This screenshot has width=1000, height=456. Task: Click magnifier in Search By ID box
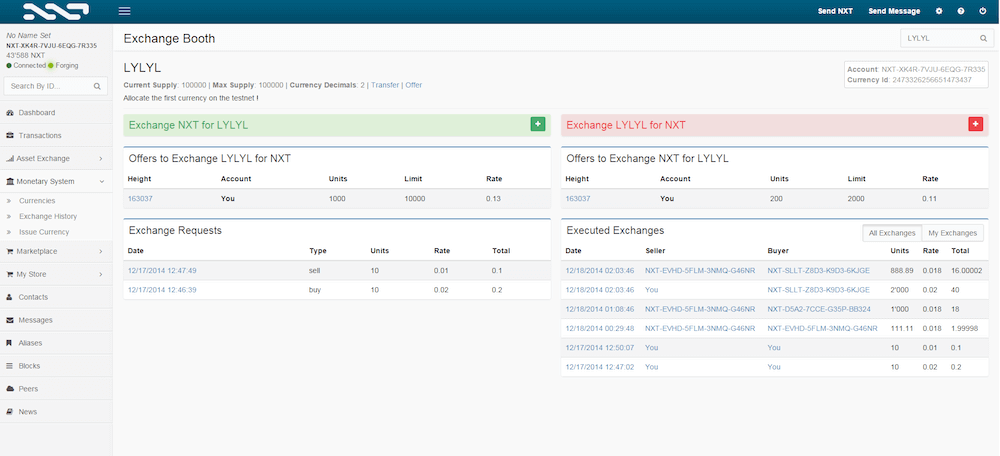point(97,86)
